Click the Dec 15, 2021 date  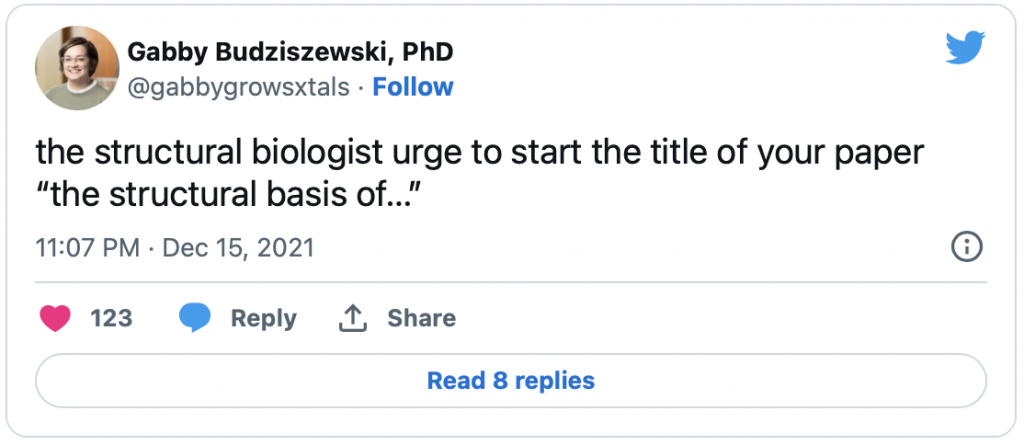tap(238, 248)
